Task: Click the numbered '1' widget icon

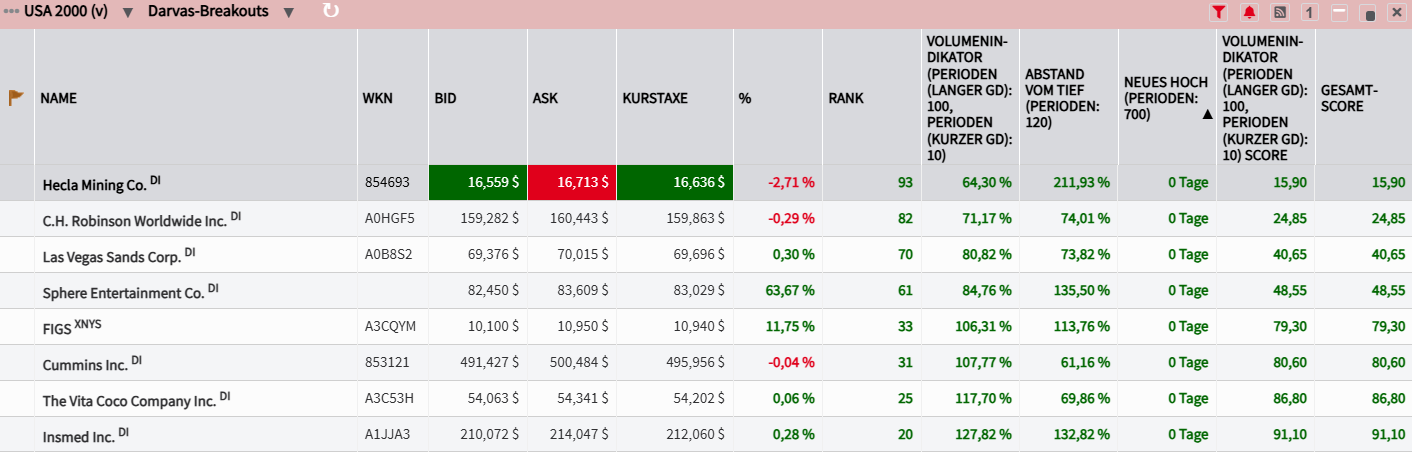Action: click(1309, 13)
